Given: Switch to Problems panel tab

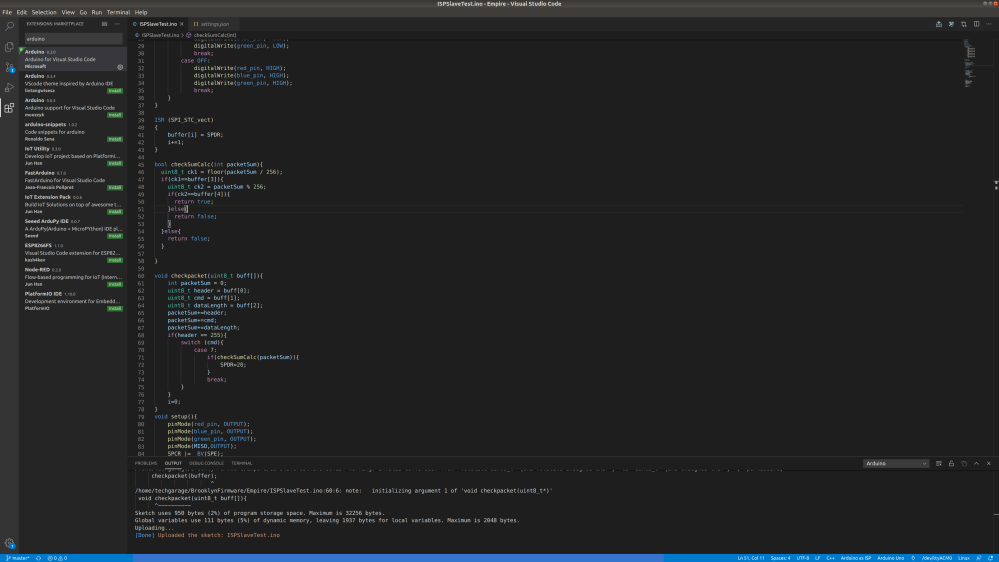Looking at the screenshot, I should click(146, 463).
